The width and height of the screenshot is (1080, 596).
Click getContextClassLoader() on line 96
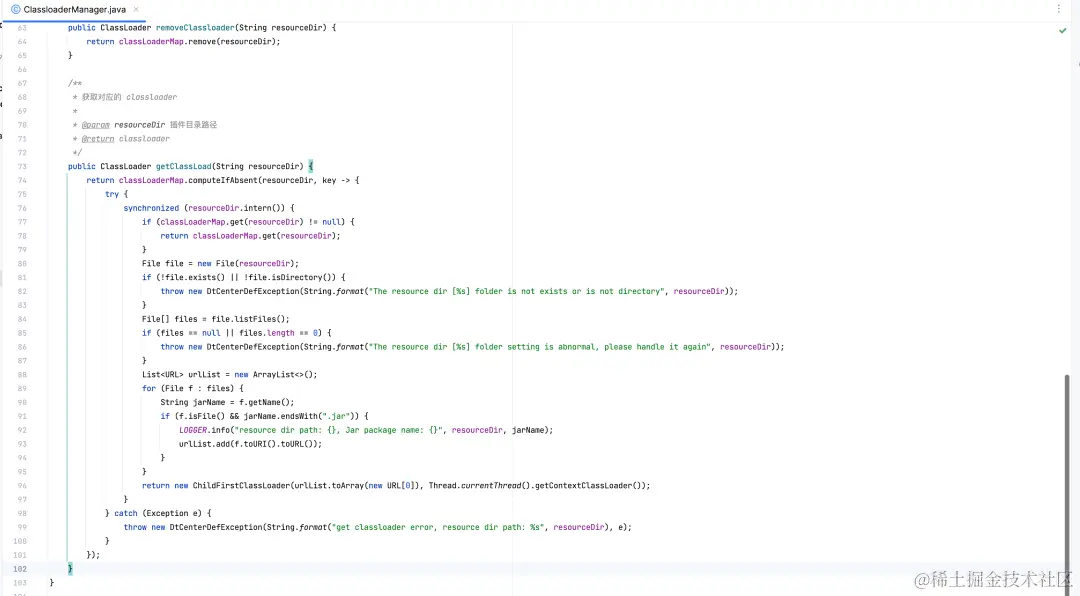(588, 485)
